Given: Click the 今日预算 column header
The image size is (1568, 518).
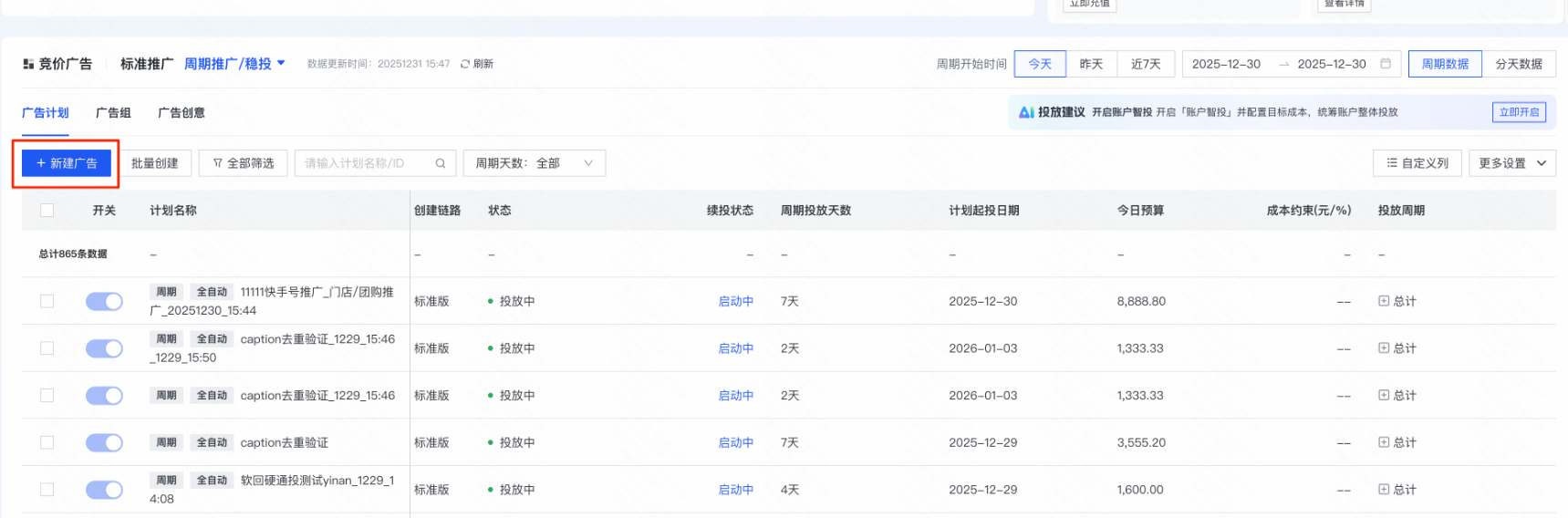Looking at the screenshot, I should [x=1140, y=211].
